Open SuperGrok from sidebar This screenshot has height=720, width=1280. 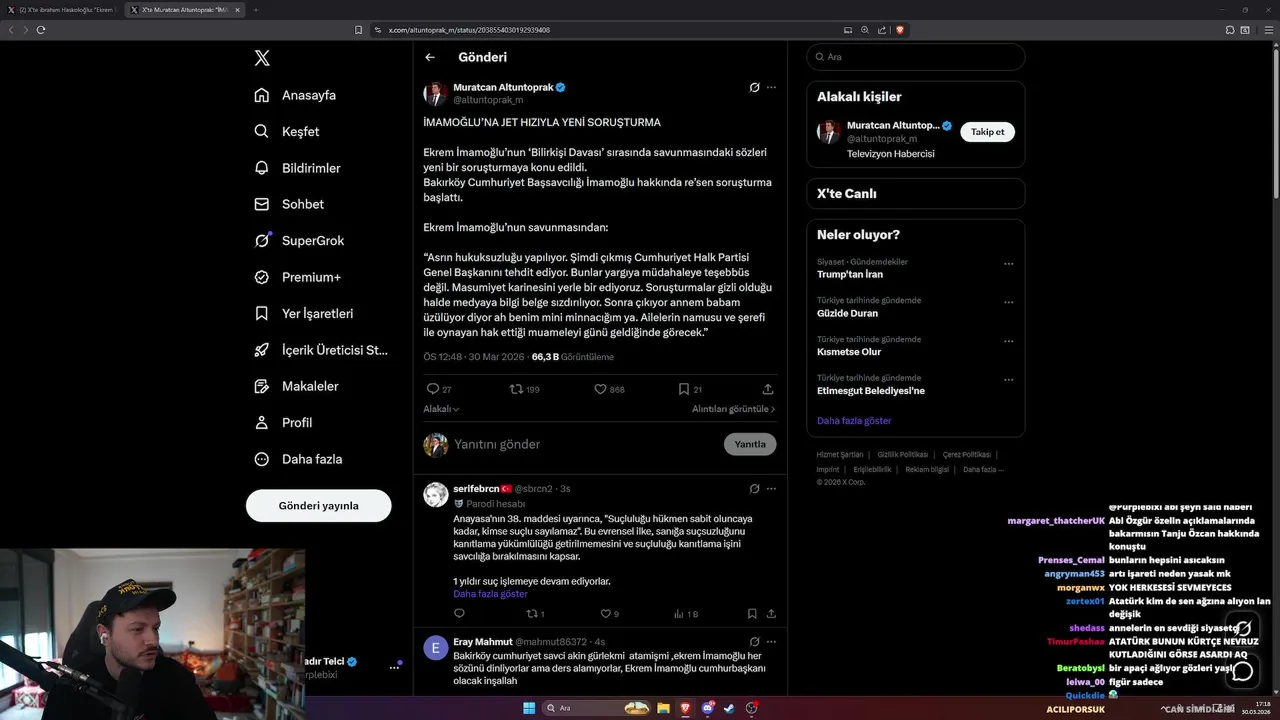coord(299,241)
